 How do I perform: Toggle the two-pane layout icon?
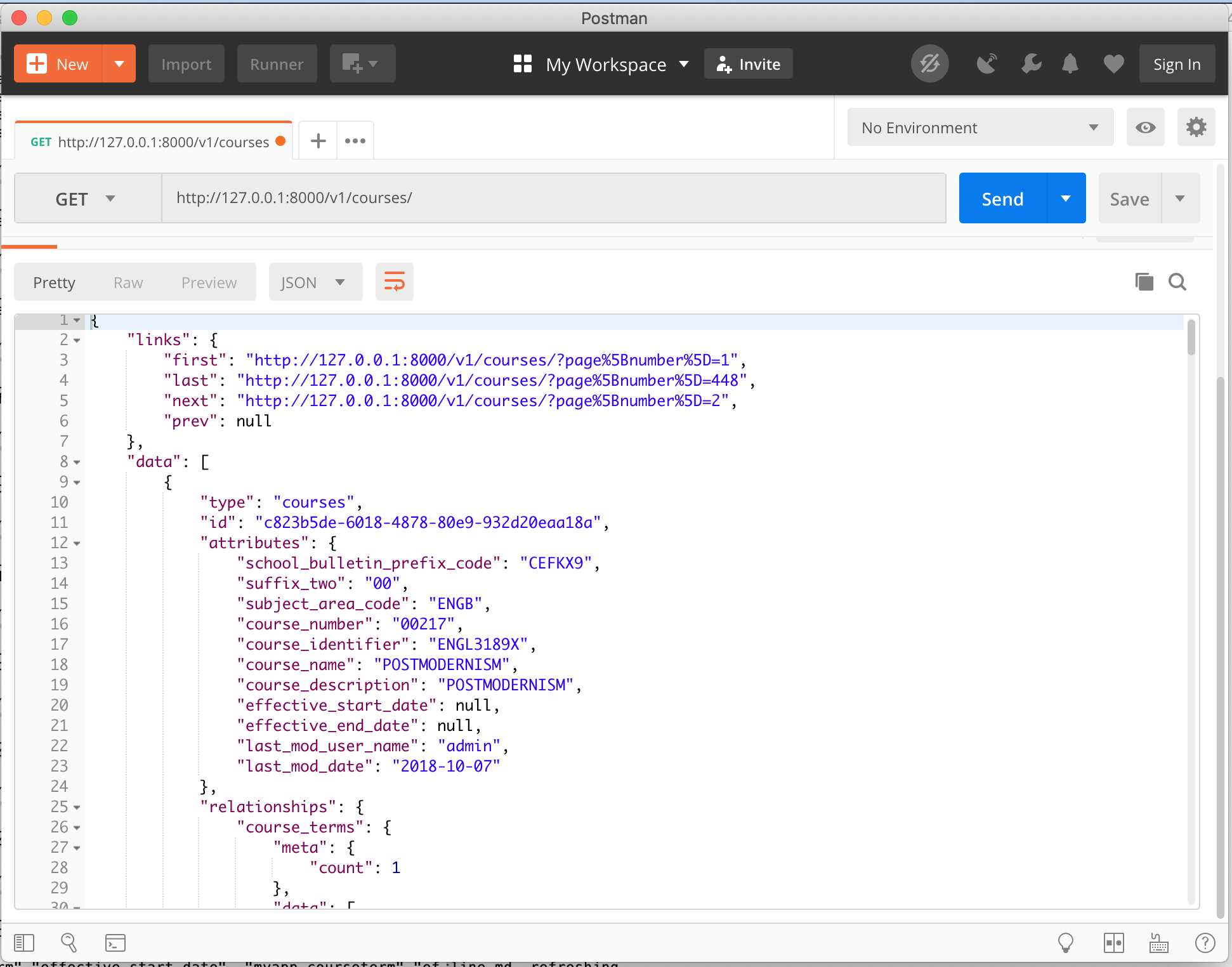(1114, 943)
